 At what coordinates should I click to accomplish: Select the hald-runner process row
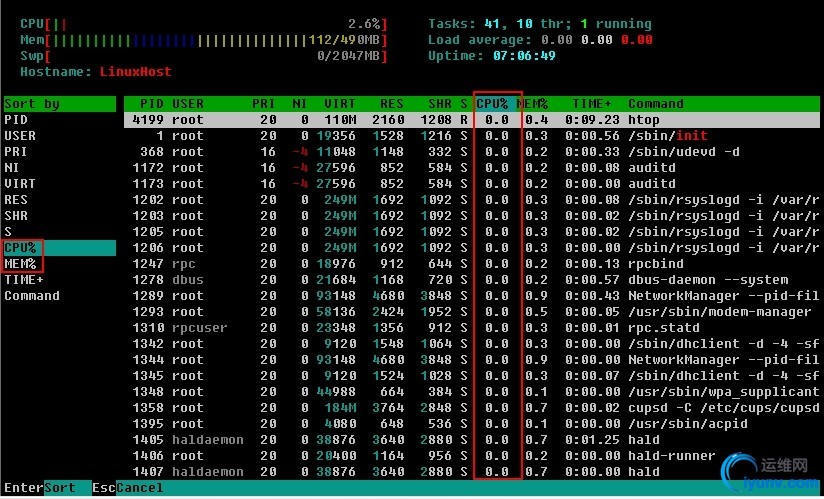[471, 456]
